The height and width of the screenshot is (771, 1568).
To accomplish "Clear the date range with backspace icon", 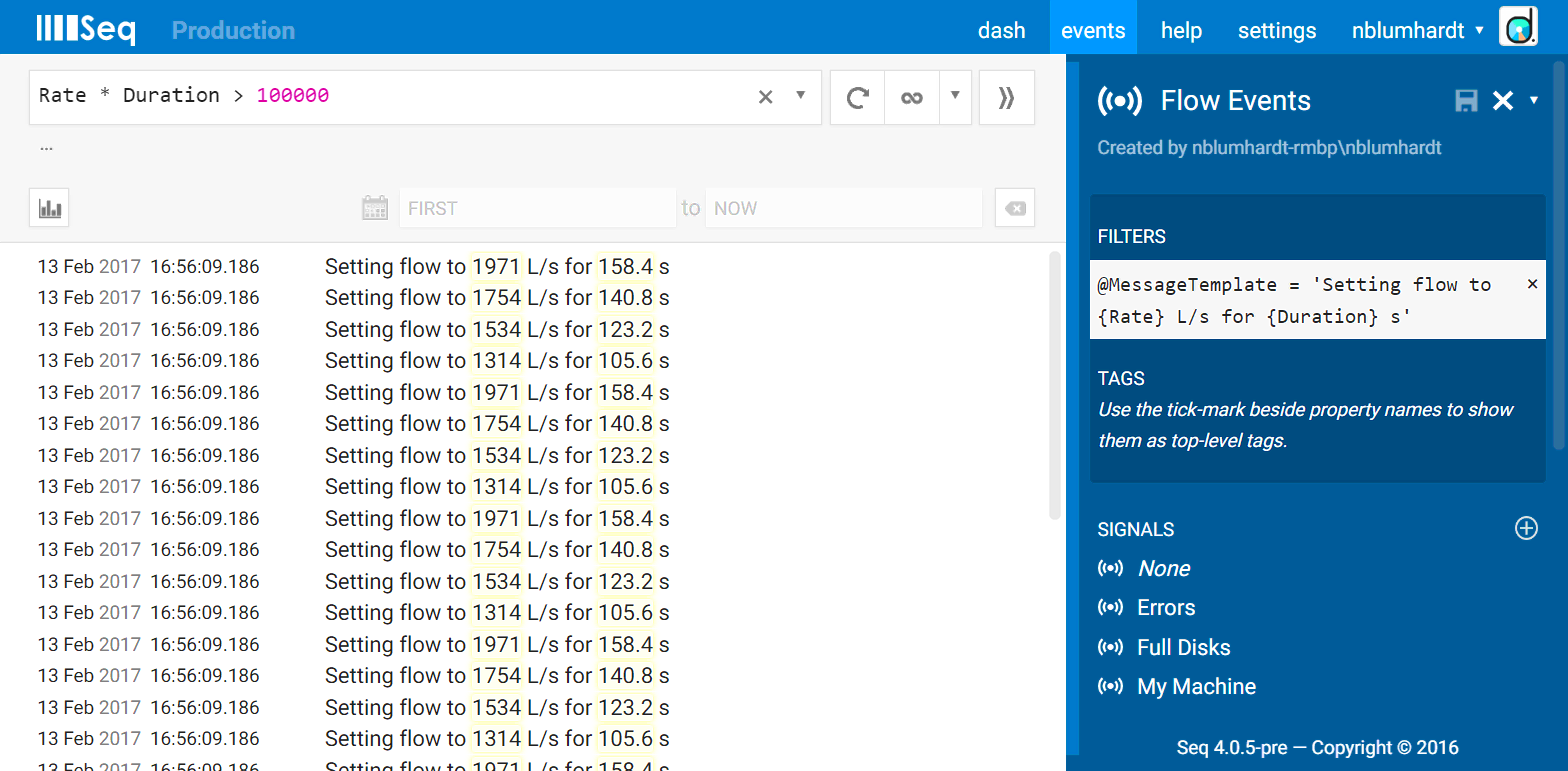I will click(x=1014, y=208).
